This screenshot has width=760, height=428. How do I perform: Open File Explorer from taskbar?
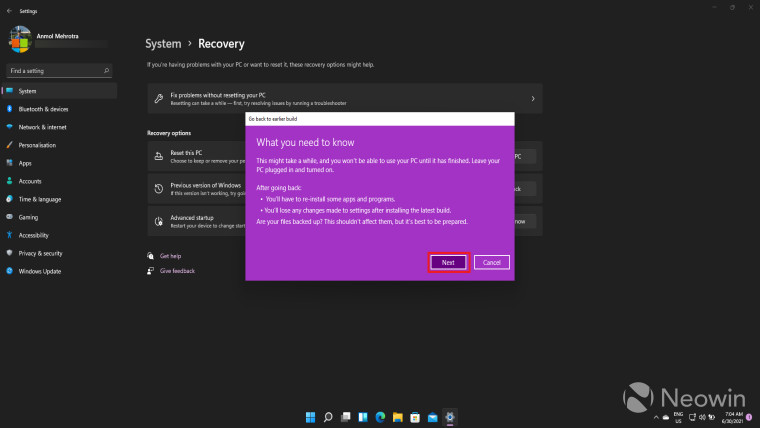click(x=398, y=417)
